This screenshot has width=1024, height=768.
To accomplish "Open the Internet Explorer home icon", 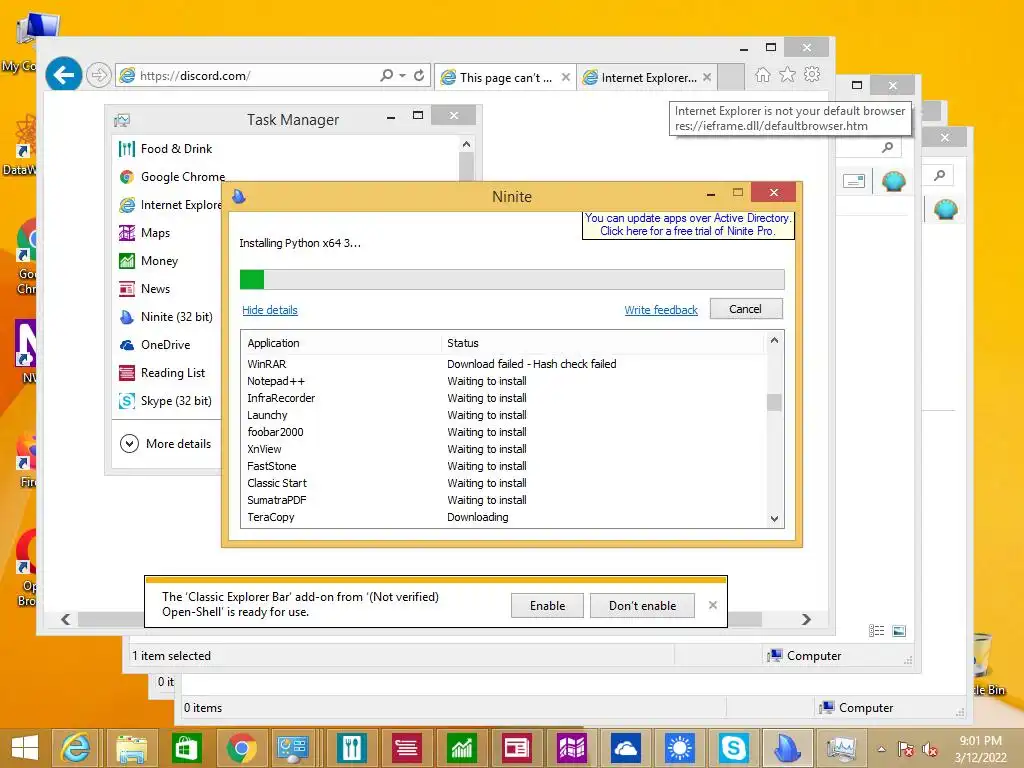I will point(762,74).
